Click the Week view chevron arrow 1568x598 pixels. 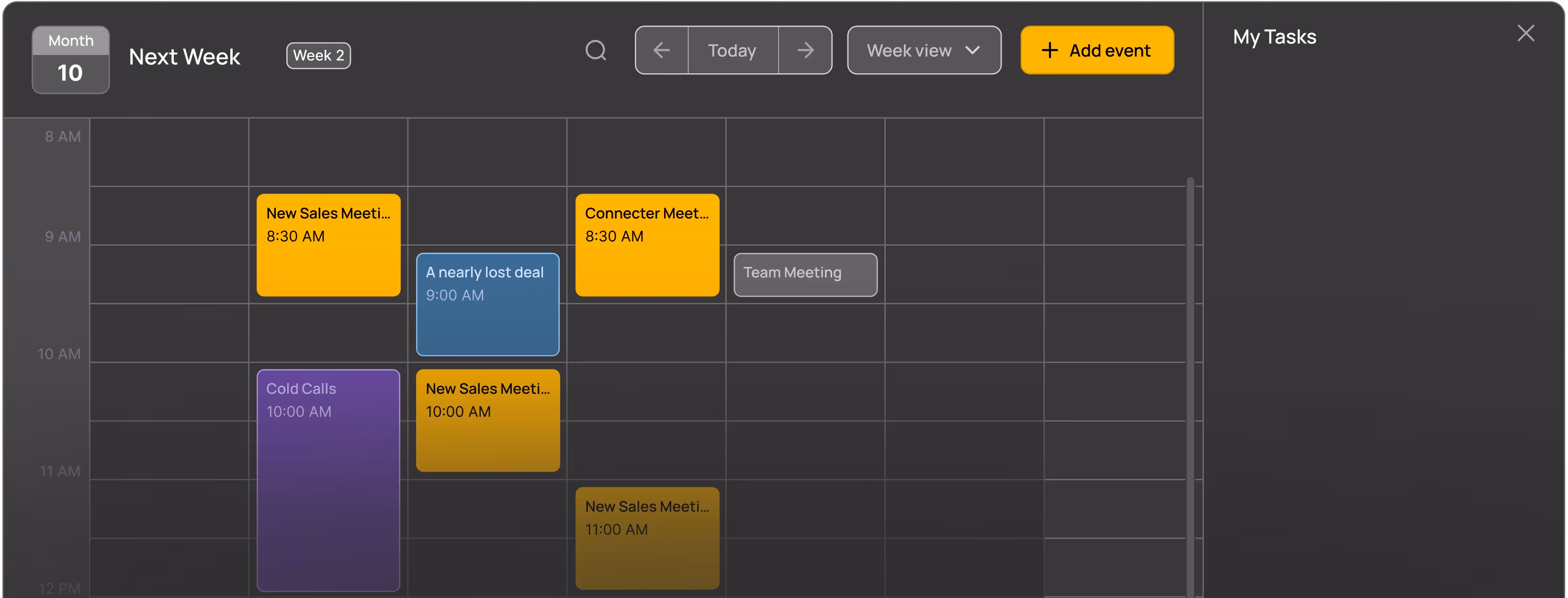(x=973, y=50)
